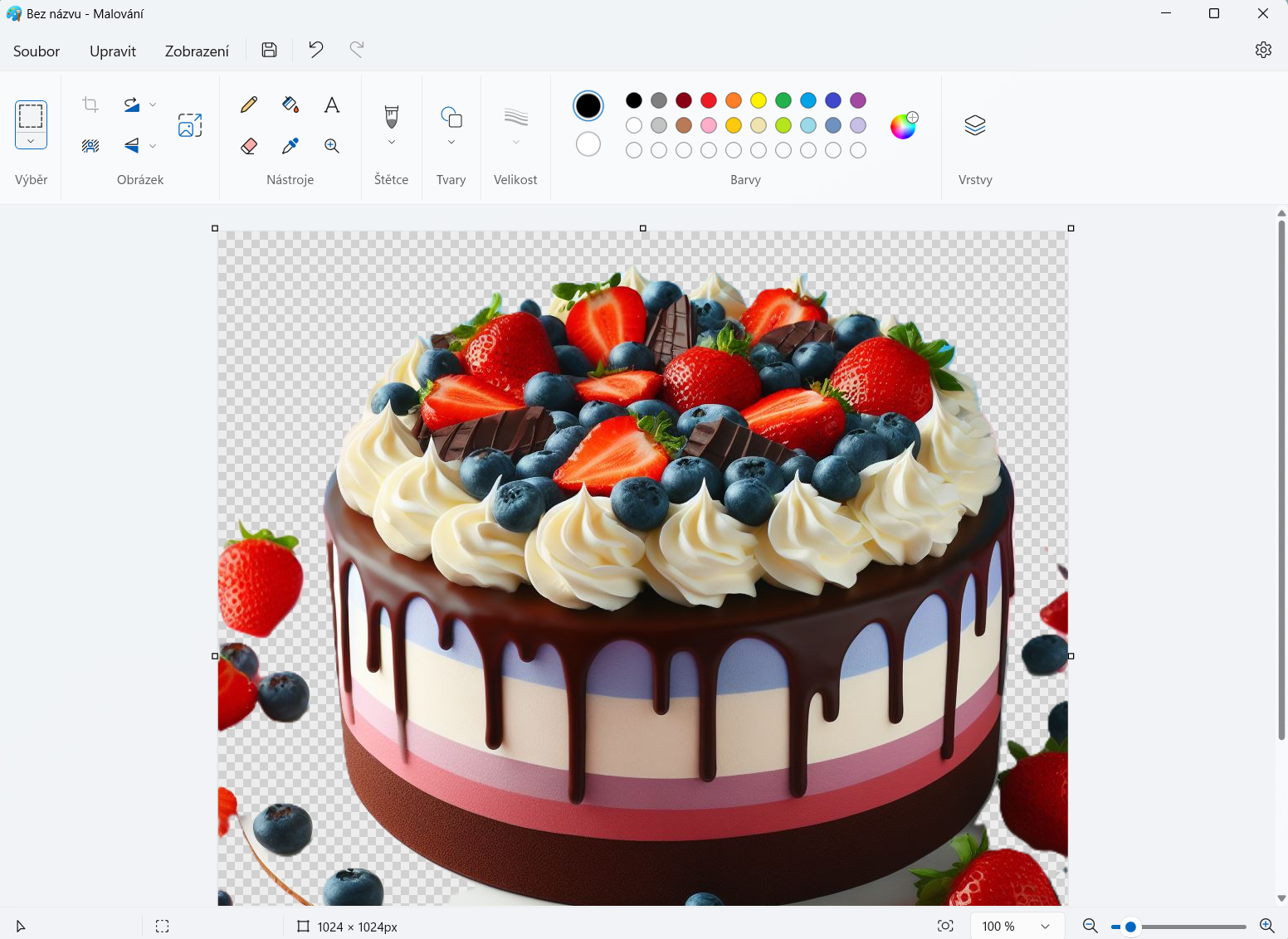Image resolution: width=1288 pixels, height=939 pixels.
Task: Select the Eraser tool
Action: [249, 146]
